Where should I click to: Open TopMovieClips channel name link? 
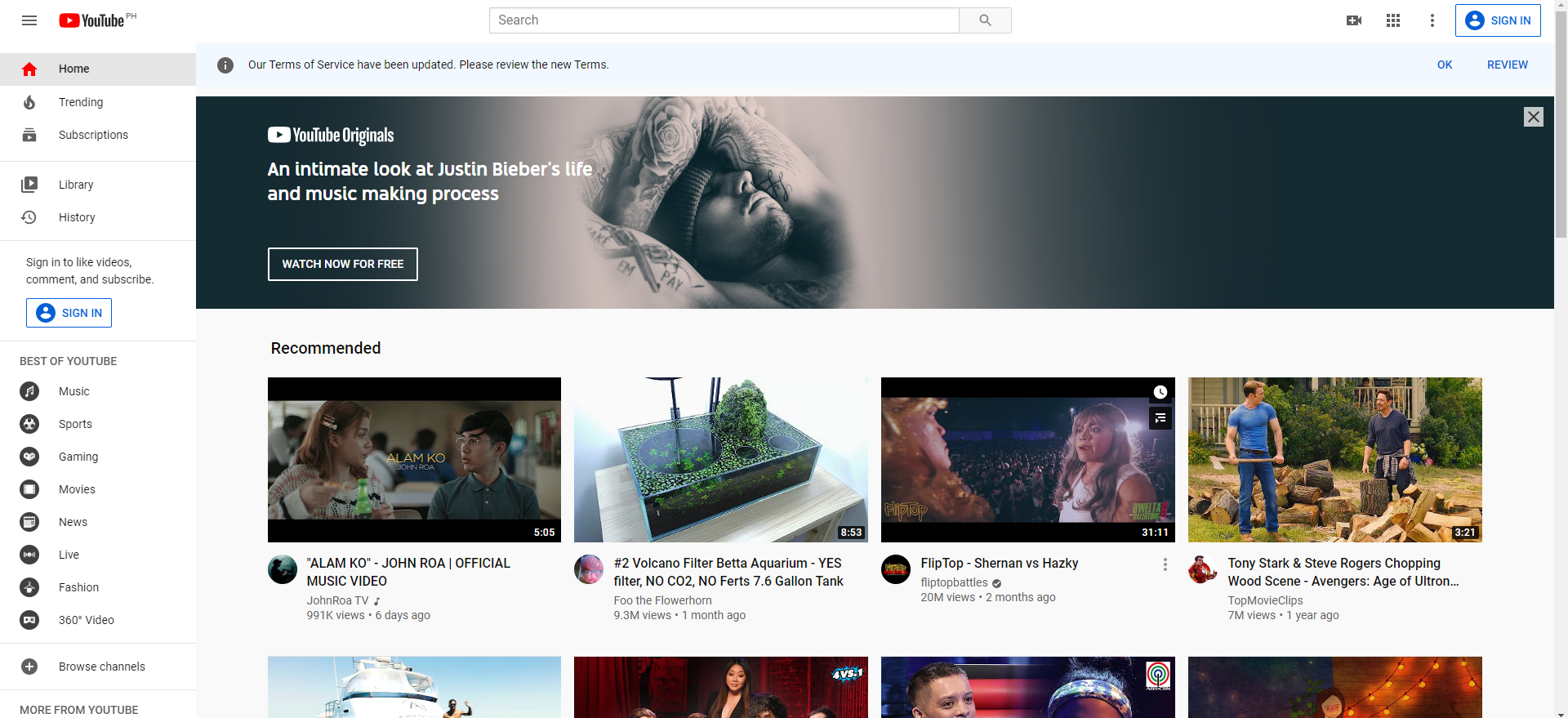click(1266, 600)
